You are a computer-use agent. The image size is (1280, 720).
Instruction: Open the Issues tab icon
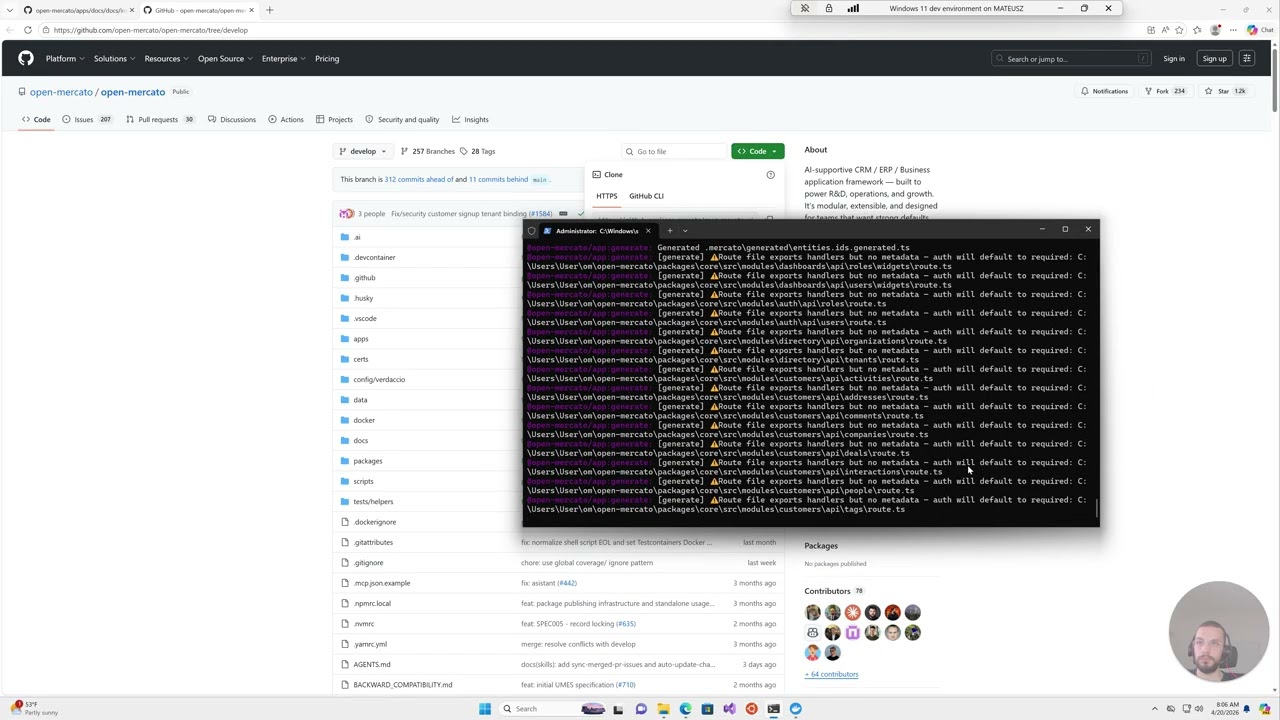click(66, 119)
